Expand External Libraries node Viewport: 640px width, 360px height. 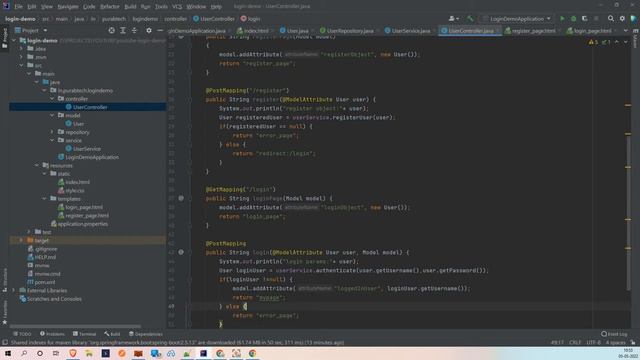click(x=13, y=290)
